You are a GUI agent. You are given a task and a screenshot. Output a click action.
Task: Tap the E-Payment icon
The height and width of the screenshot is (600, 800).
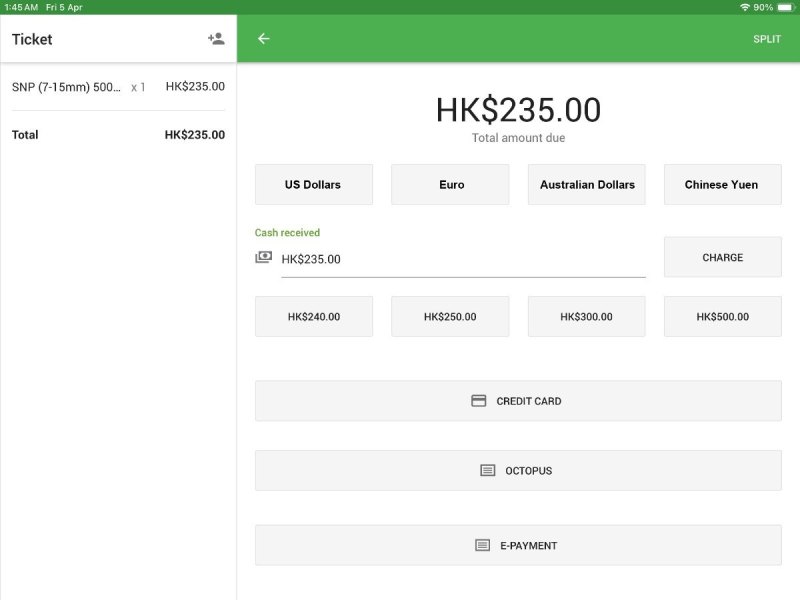[482, 546]
